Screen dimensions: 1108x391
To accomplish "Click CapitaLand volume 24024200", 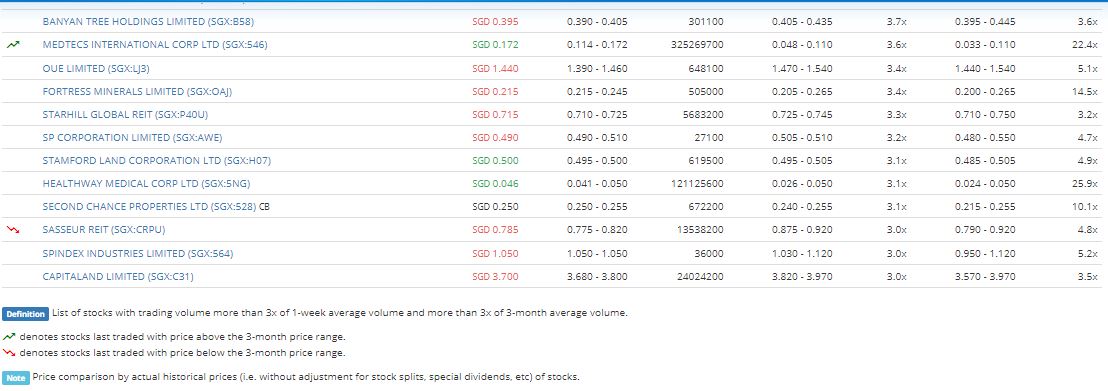I will 700,276.
